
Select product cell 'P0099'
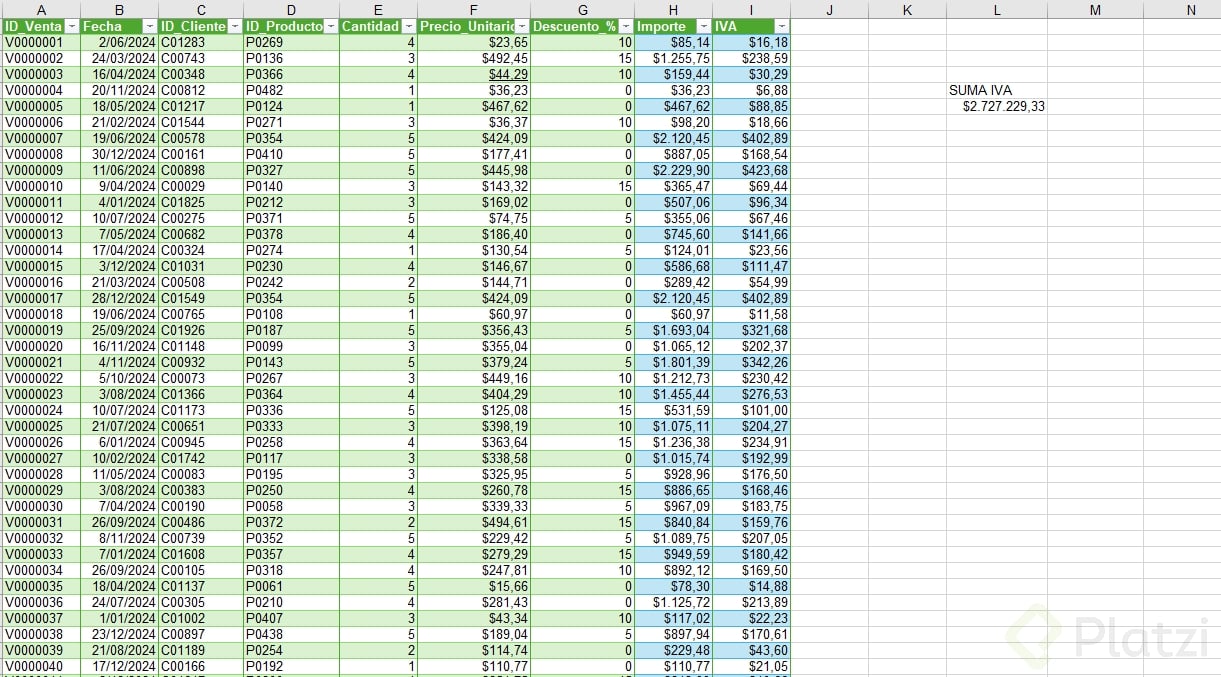tap(291, 346)
